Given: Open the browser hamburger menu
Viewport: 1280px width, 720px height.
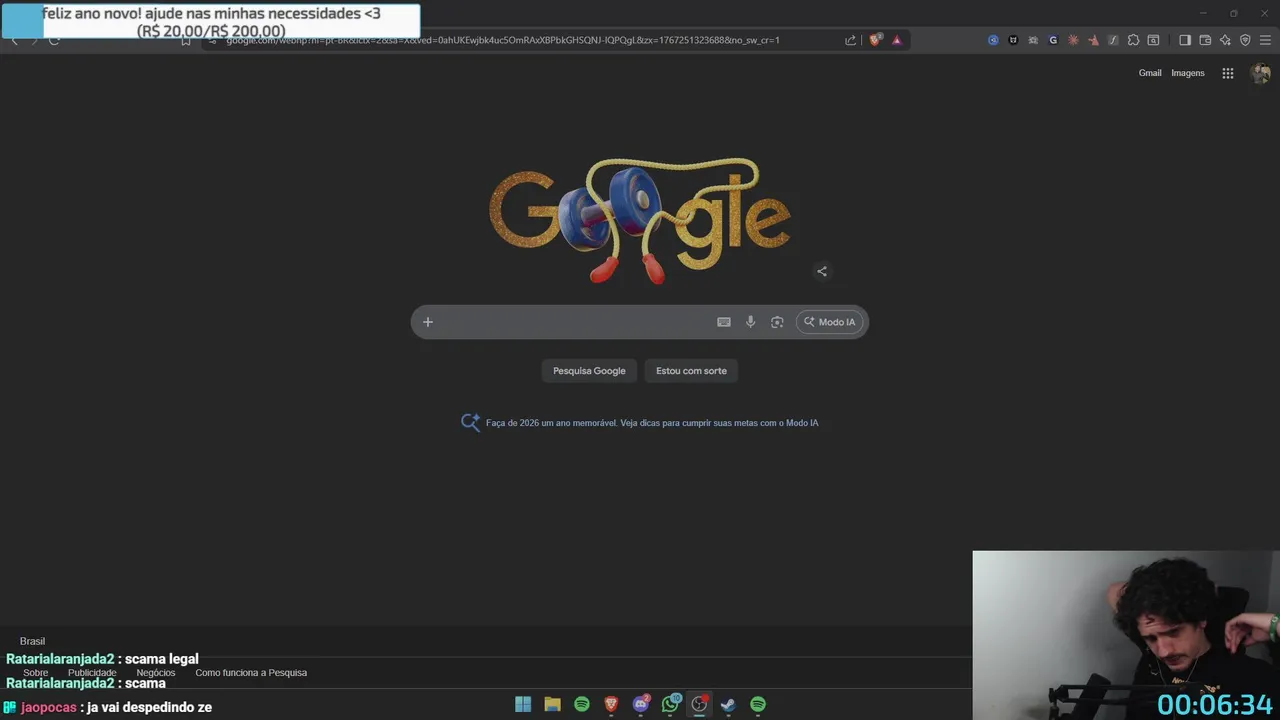Looking at the screenshot, I should 1265,40.
